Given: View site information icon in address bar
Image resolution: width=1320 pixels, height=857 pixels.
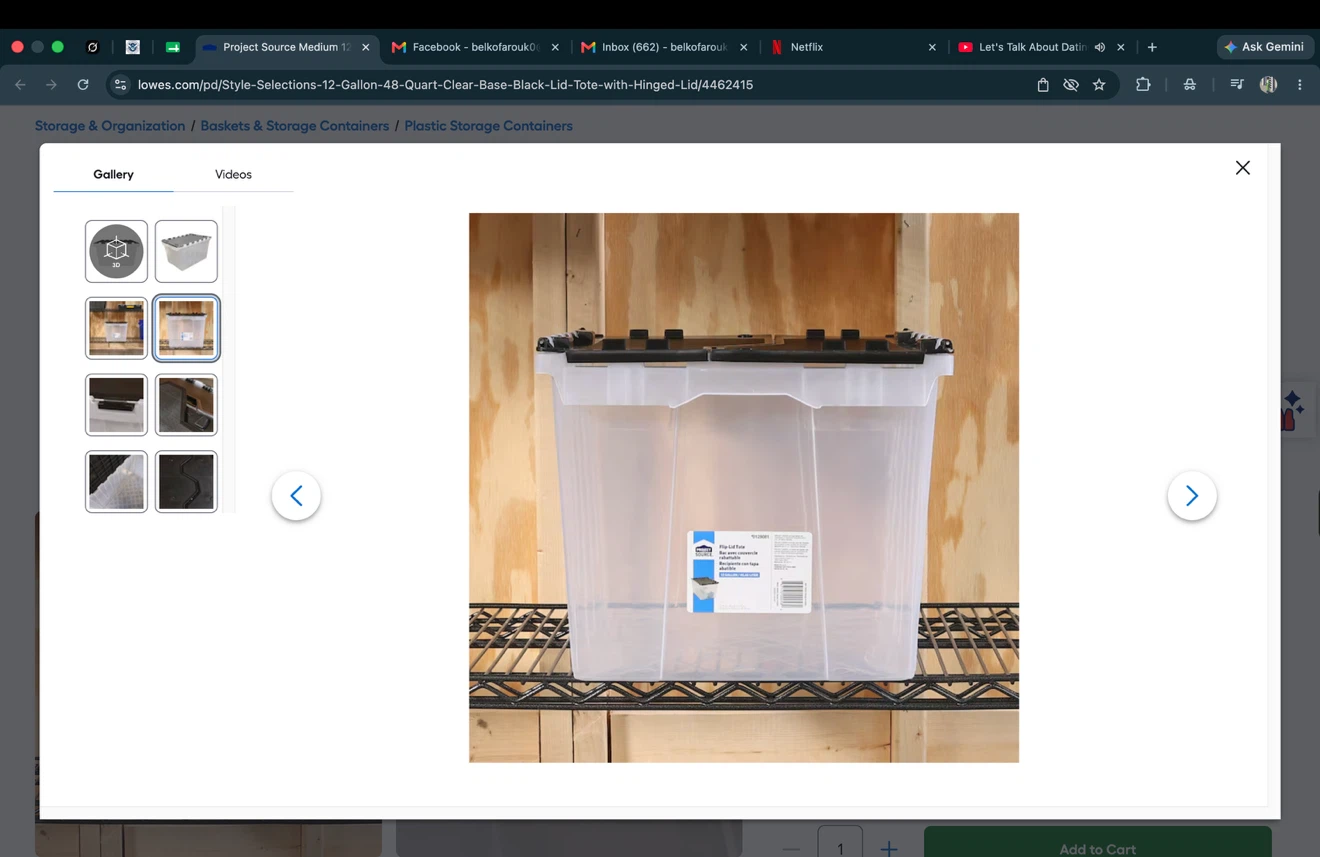Looking at the screenshot, I should coord(120,85).
